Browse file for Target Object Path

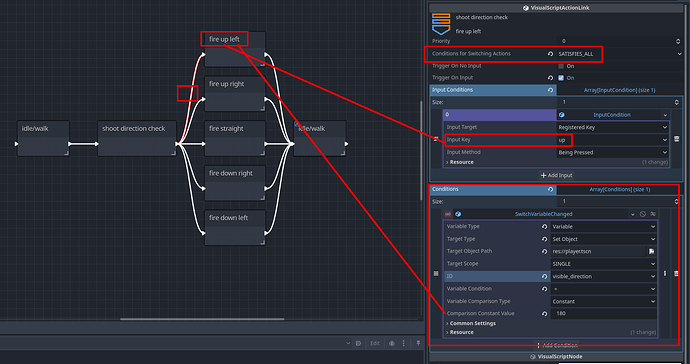[x=651, y=251]
